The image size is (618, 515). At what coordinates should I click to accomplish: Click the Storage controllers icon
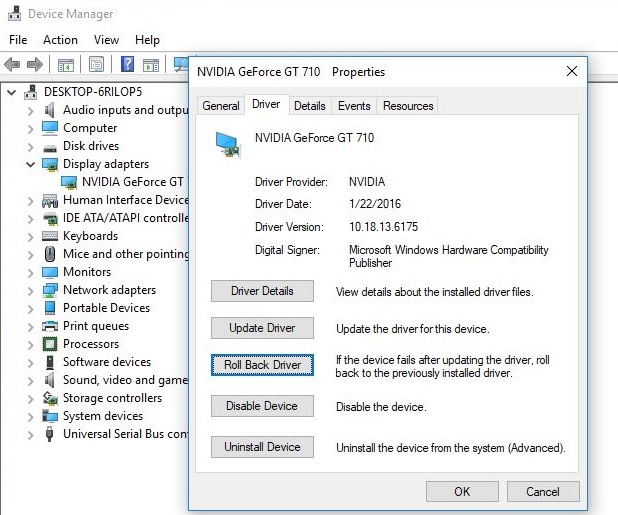50,398
